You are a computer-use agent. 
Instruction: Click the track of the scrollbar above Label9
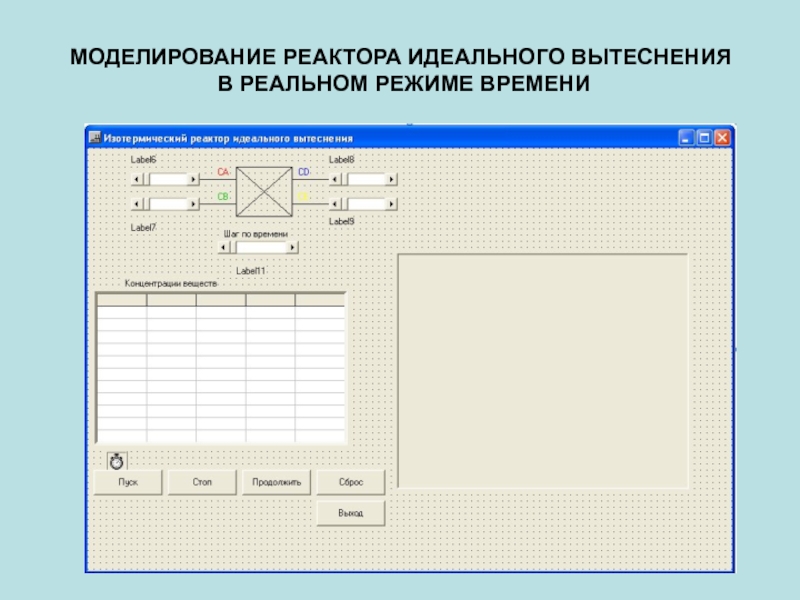point(364,204)
